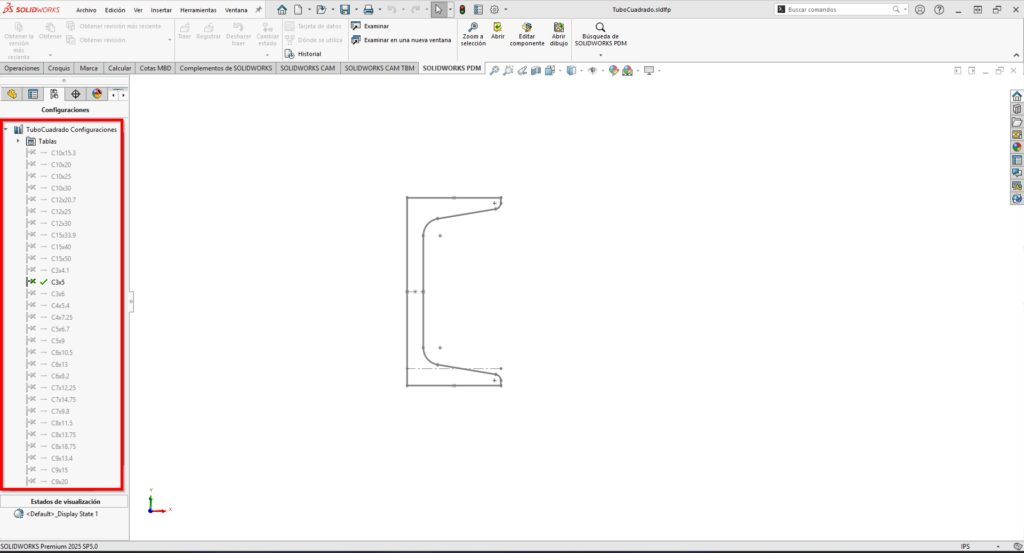The width and height of the screenshot is (1024, 553).
Task: Open the Design Library in the task pane
Action: coord(1017,109)
